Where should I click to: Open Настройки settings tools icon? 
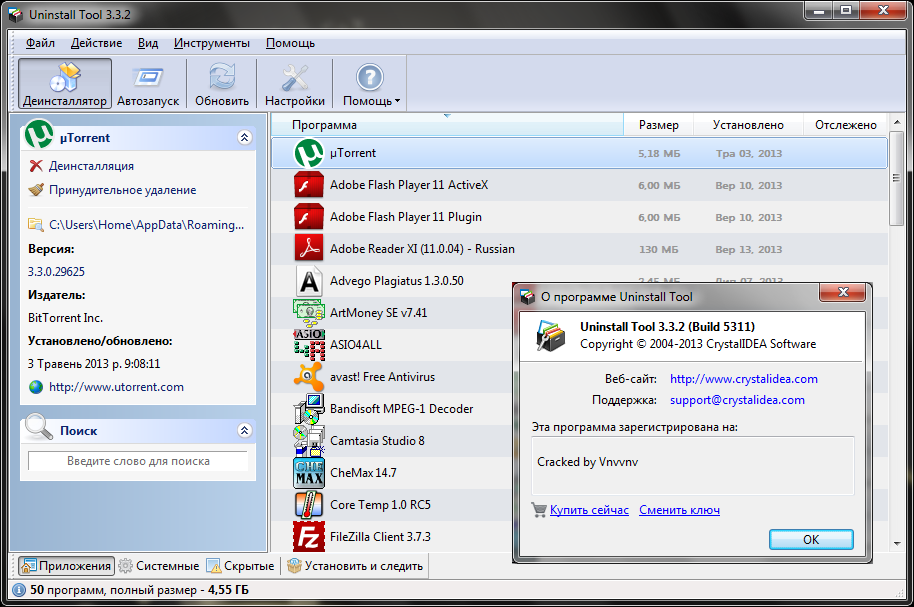[294, 83]
